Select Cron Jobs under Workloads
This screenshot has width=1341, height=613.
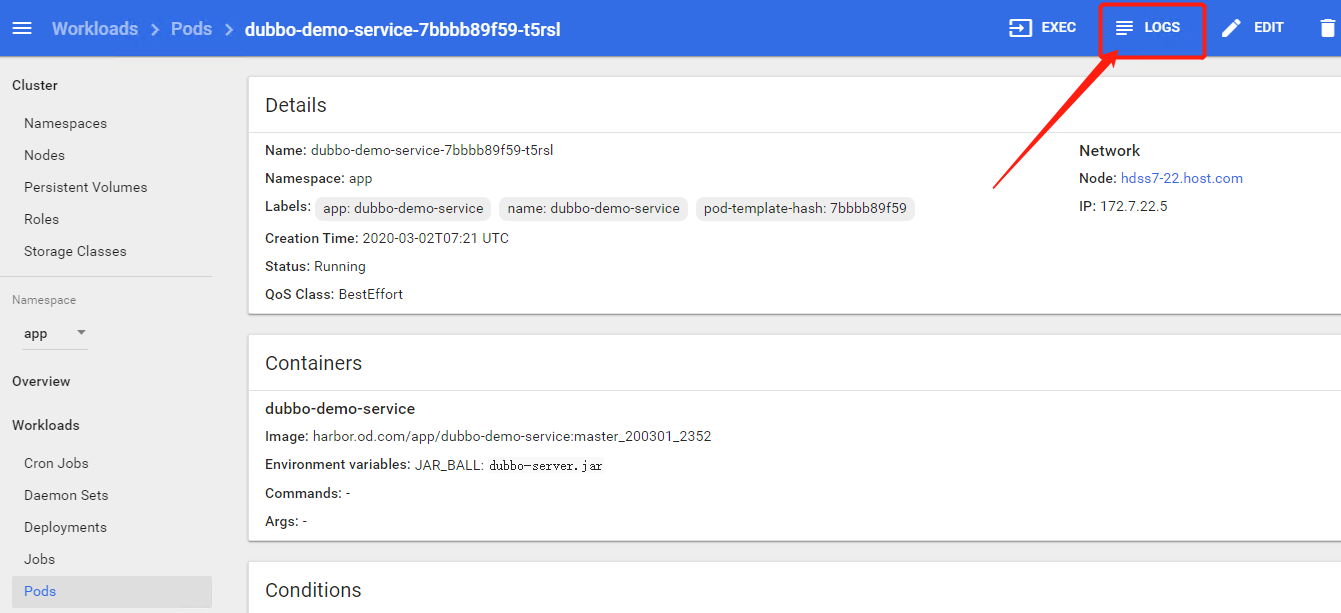click(x=56, y=463)
